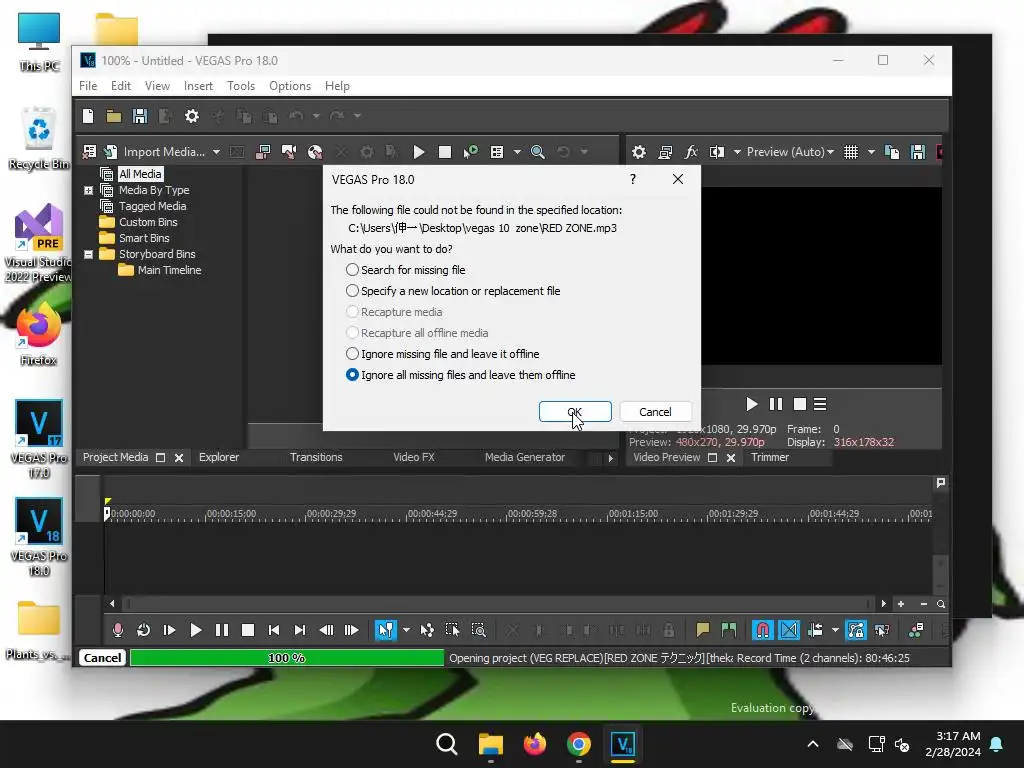
Task: Switch to the Transitions tab
Action: click(316, 457)
